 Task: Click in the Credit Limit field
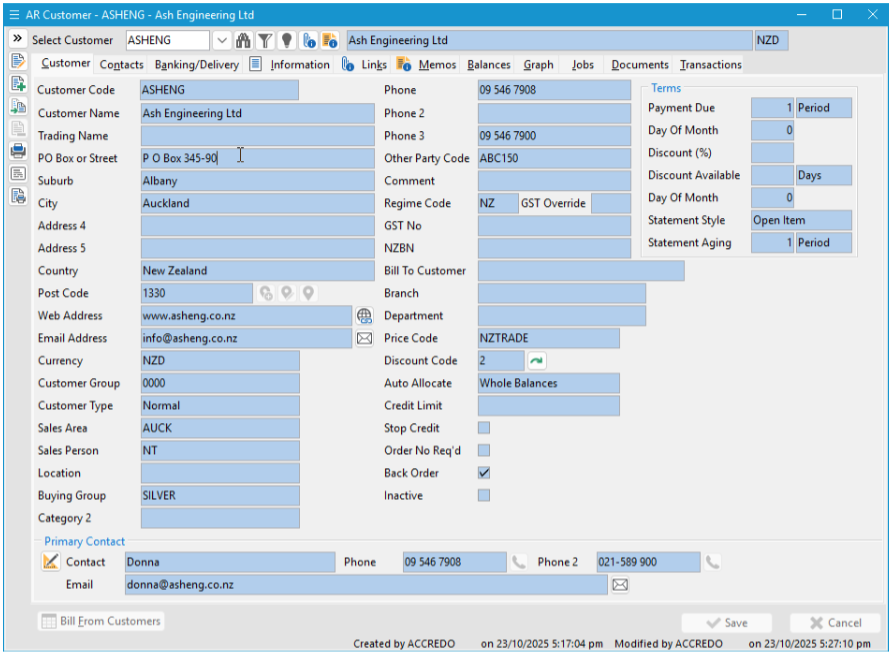[548, 405]
